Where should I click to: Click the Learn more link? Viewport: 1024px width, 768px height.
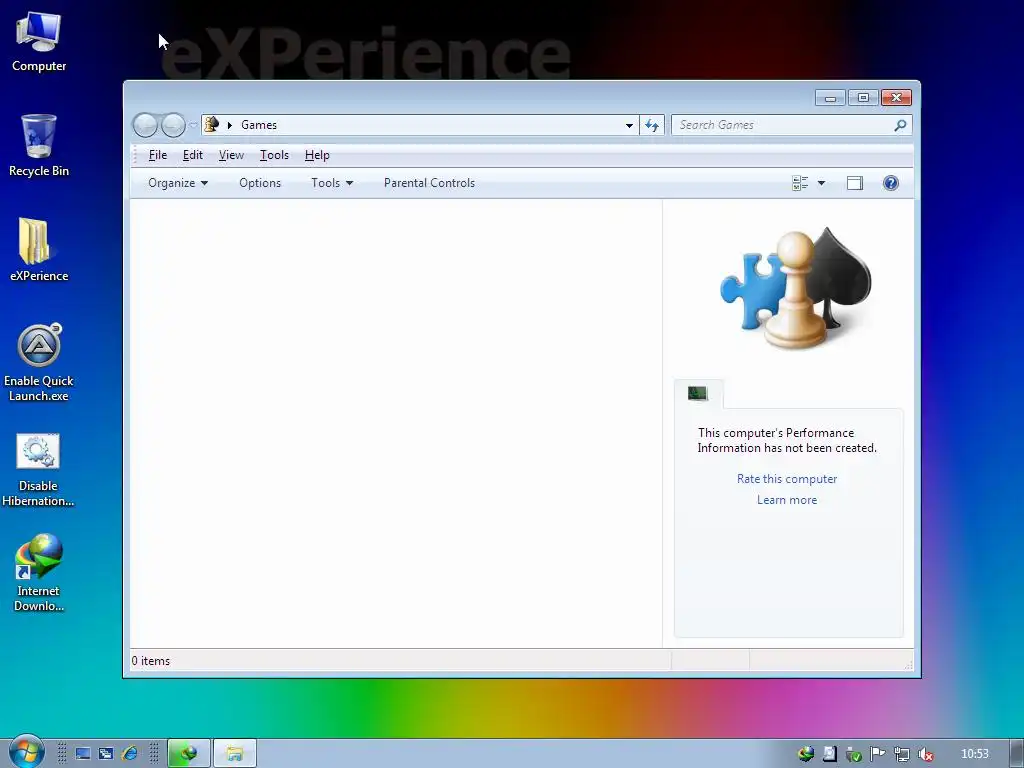click(787, 500)
